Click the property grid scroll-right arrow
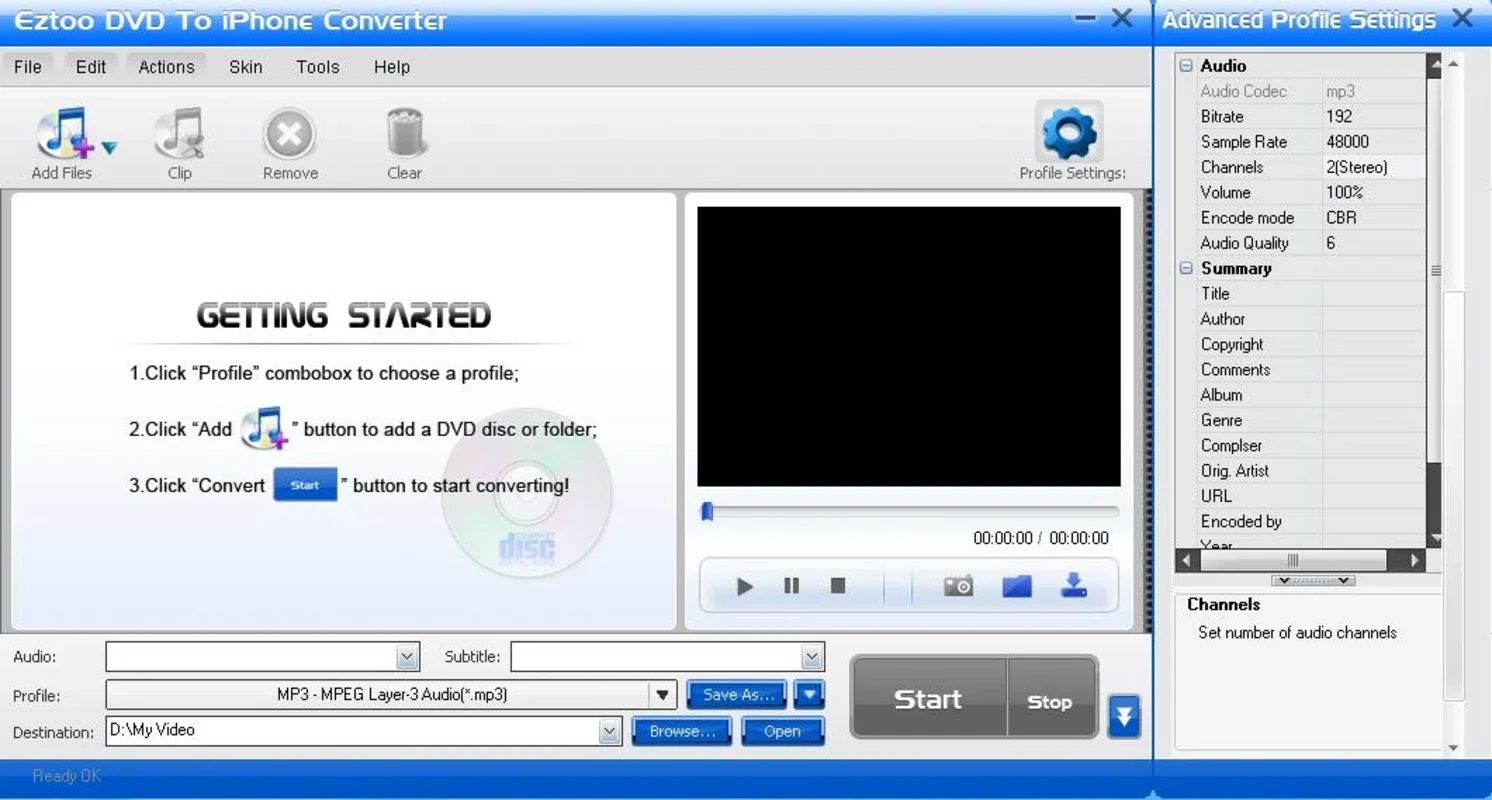 pos(1415,561)
